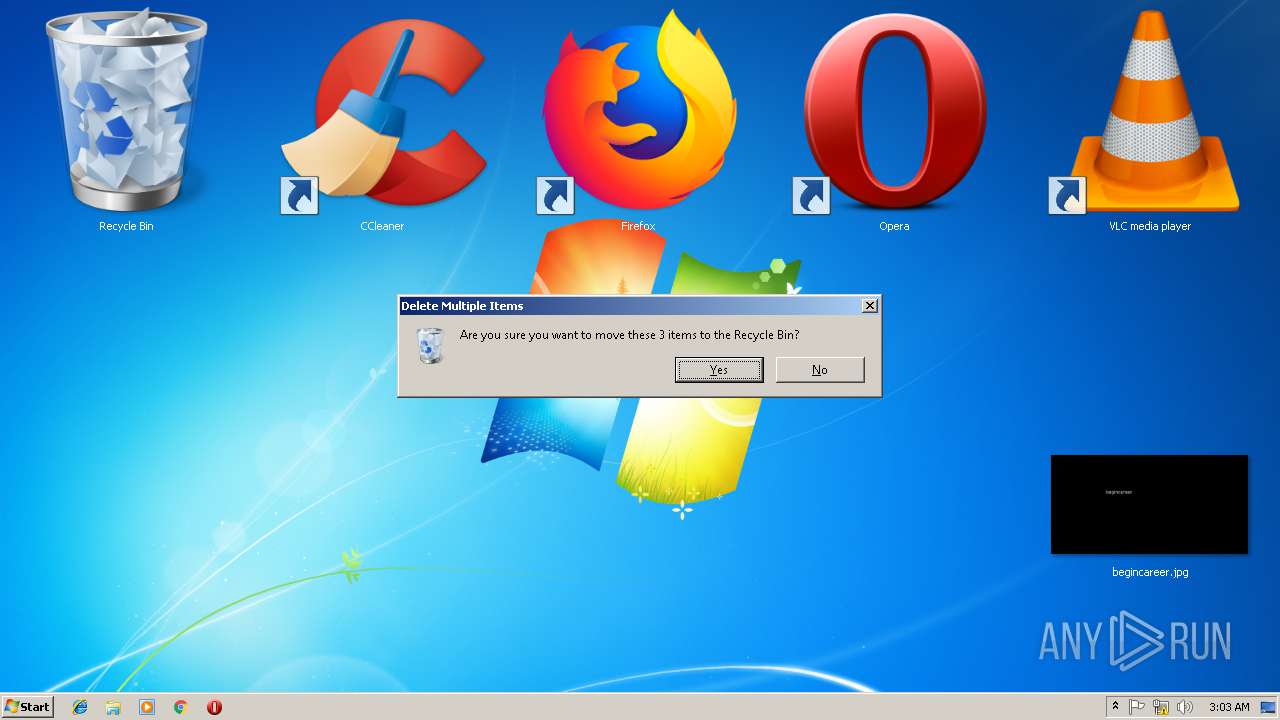Launch Google Chrome from the taskbar

tap(181, 707)
